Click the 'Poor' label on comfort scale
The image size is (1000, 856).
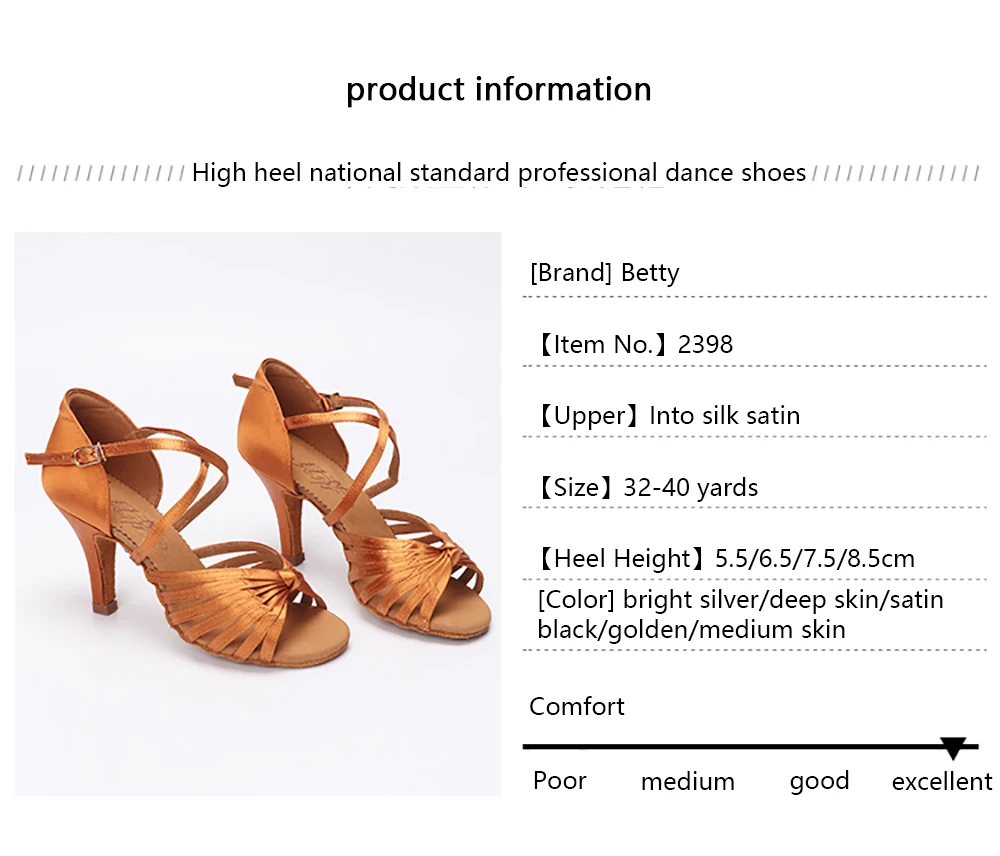point(559,780)
